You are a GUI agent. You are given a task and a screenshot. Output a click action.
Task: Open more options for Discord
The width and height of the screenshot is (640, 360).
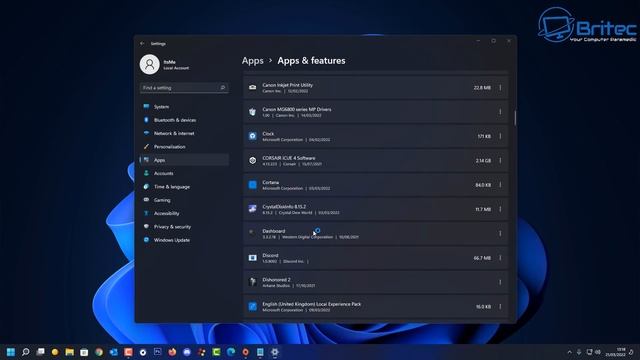pyautogui.click(x=500, y=258)
